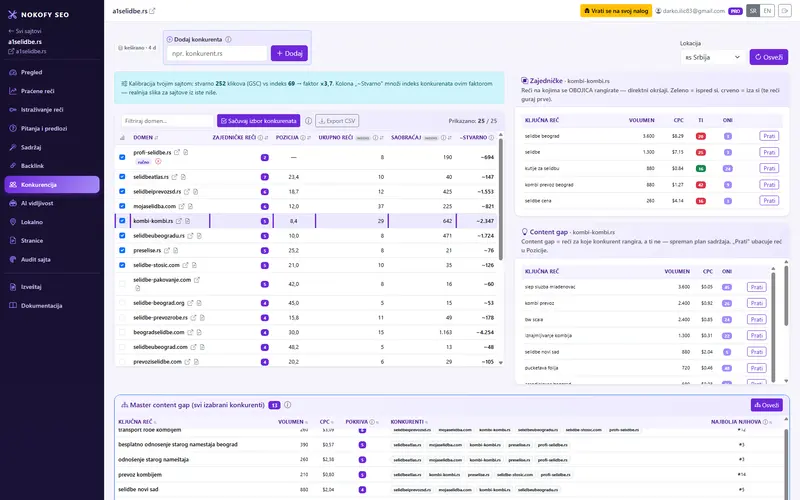Viewport: 800px width, 500px height.
Task: Click the chart icon in table header corner
Action: point(122,138)
